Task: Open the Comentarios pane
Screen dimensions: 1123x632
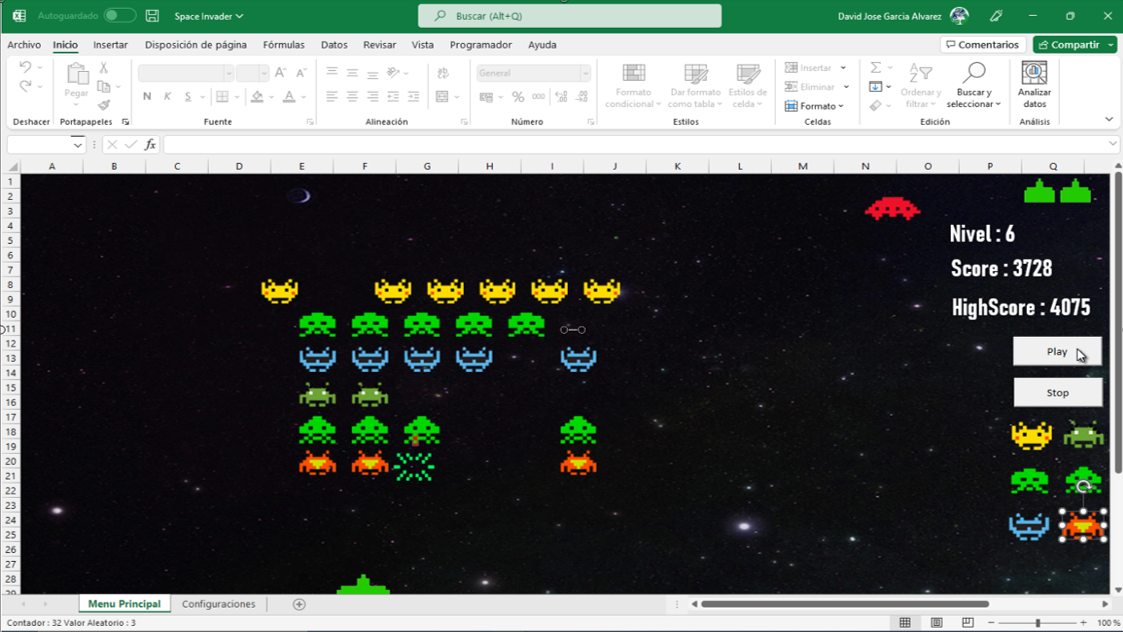Action: 983,44
